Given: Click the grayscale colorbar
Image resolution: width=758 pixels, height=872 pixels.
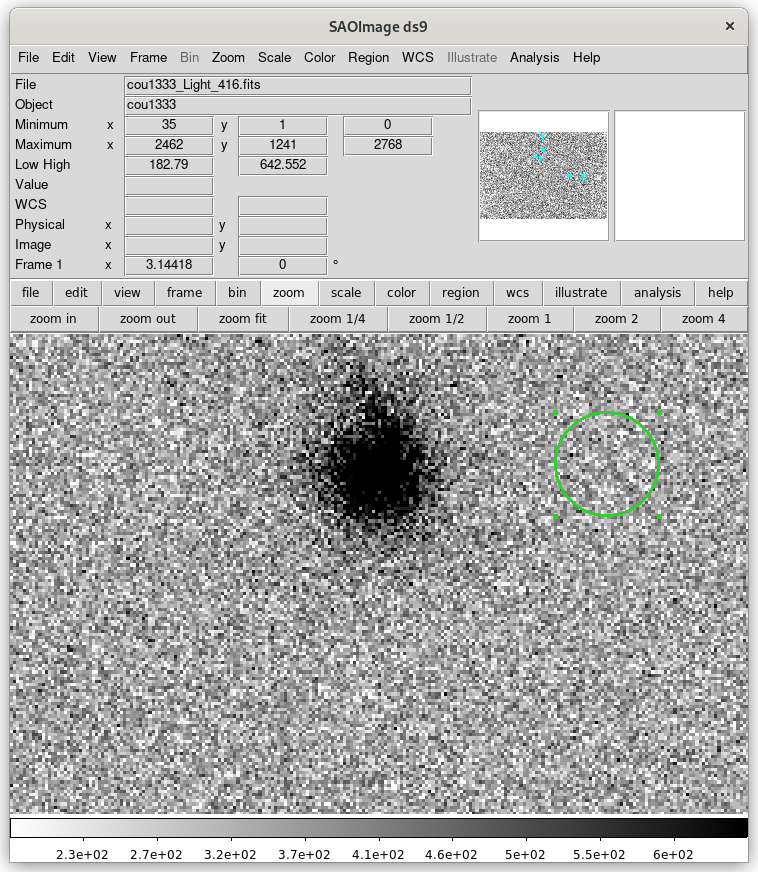Looking at the screenshot, I should click(379, 828).
